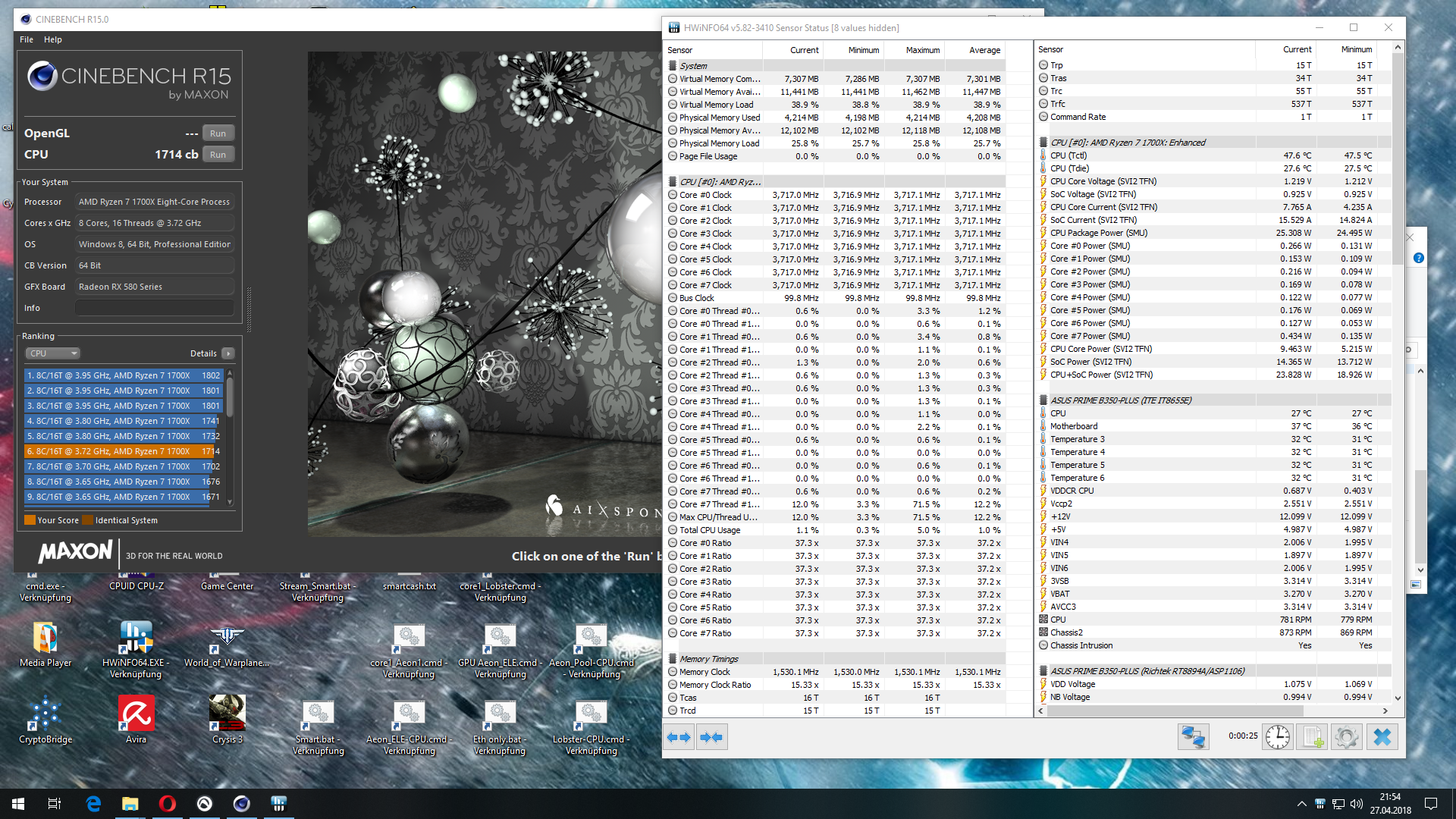
Task: Reset sensor timer with clock icon
Action: 1278,737
